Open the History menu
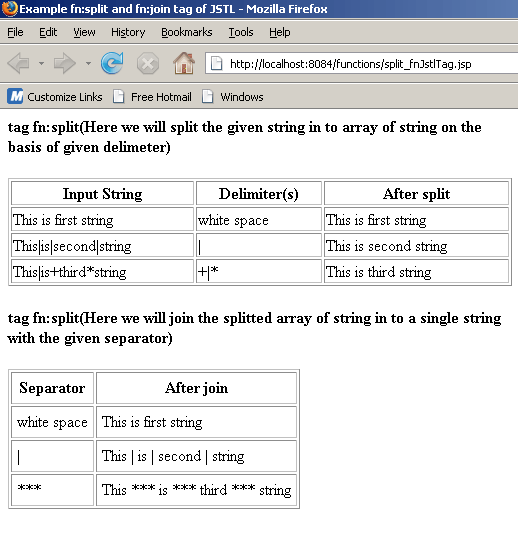The image size is (518, 549). point(128,32)
